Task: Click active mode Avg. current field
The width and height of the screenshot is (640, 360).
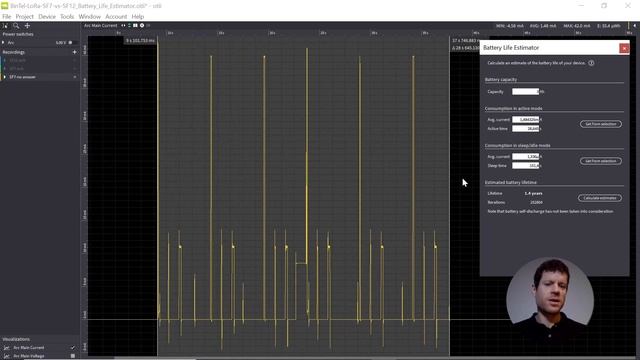Action: (x=526, y=120)
